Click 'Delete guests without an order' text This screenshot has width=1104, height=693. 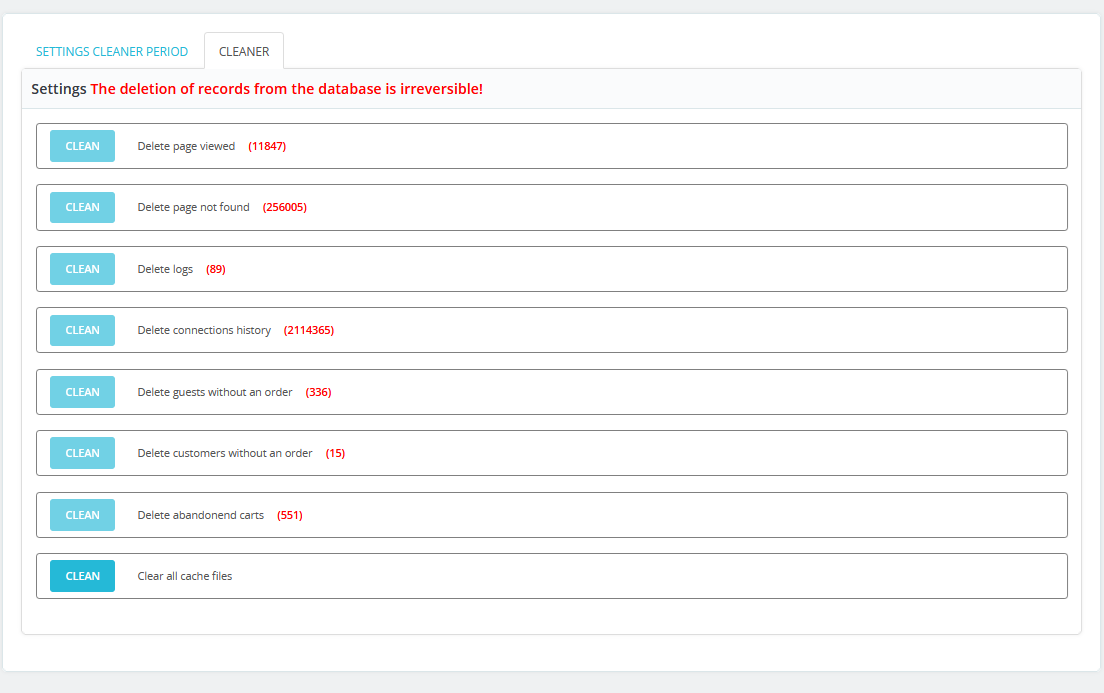215,392
